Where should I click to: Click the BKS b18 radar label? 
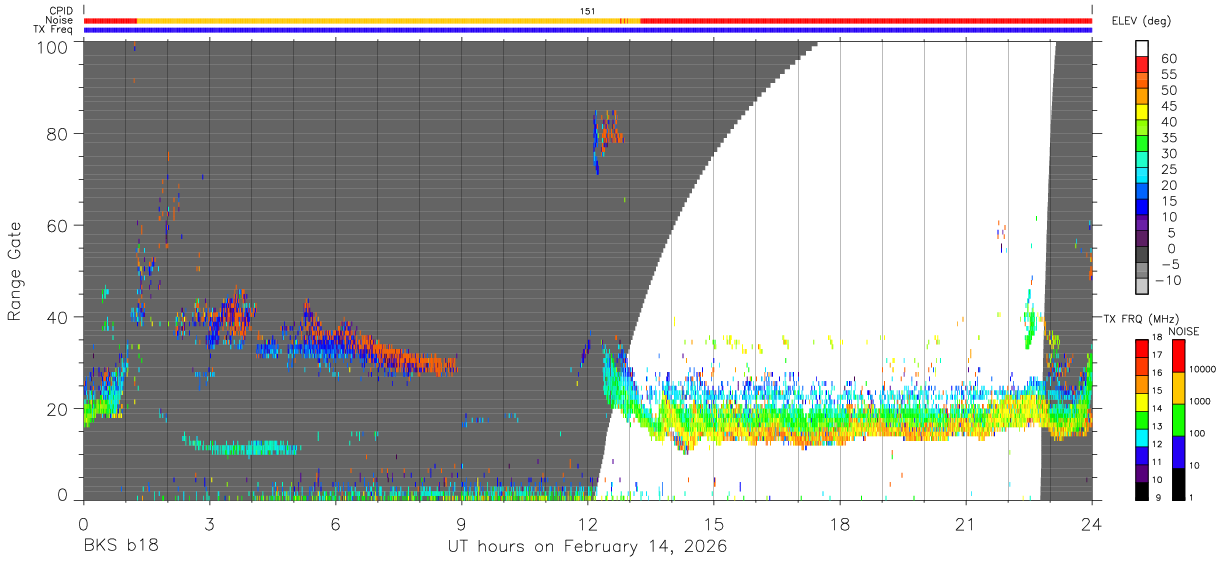(121, 547)
